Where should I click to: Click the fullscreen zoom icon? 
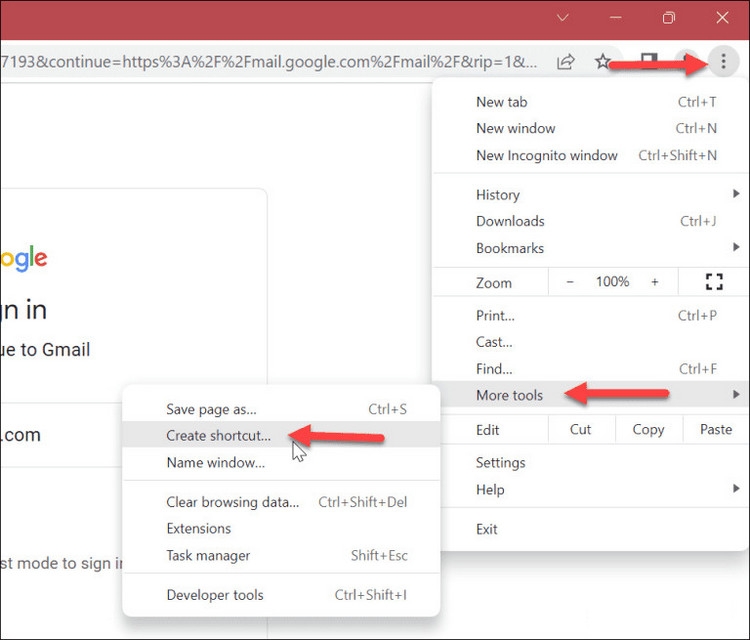pos(714,282)
